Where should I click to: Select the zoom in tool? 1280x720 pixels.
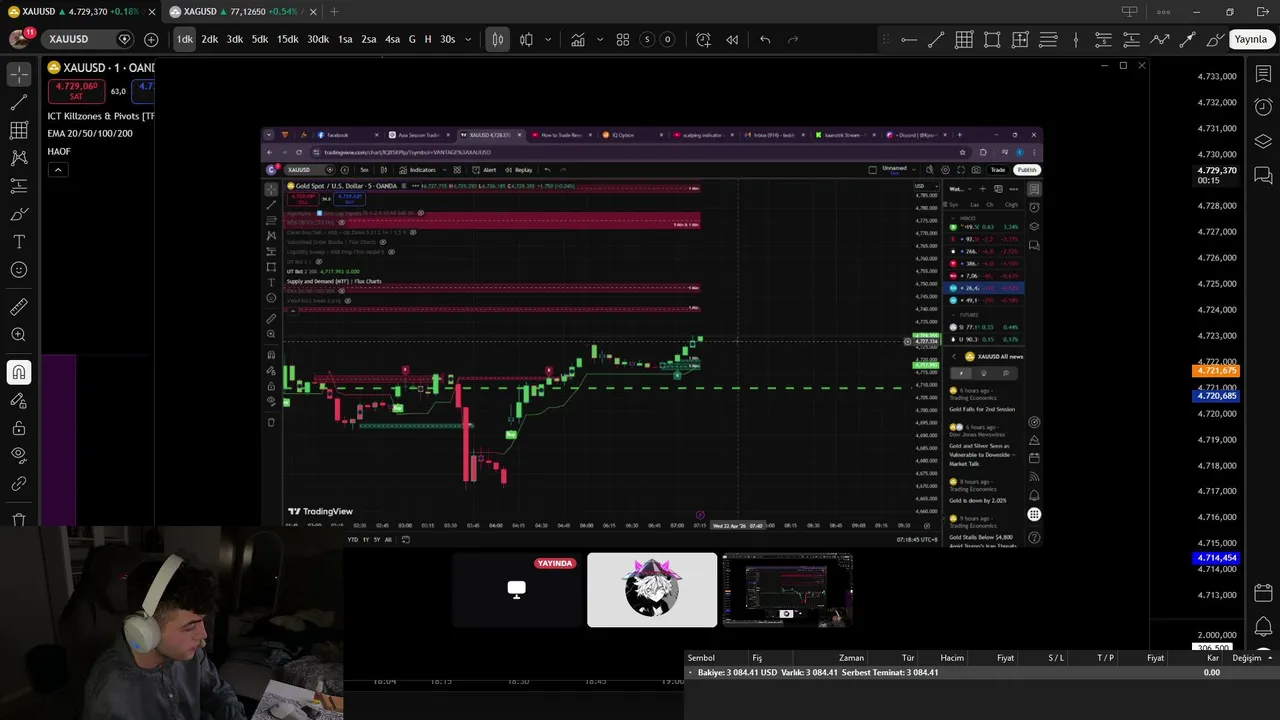(19, 335)
